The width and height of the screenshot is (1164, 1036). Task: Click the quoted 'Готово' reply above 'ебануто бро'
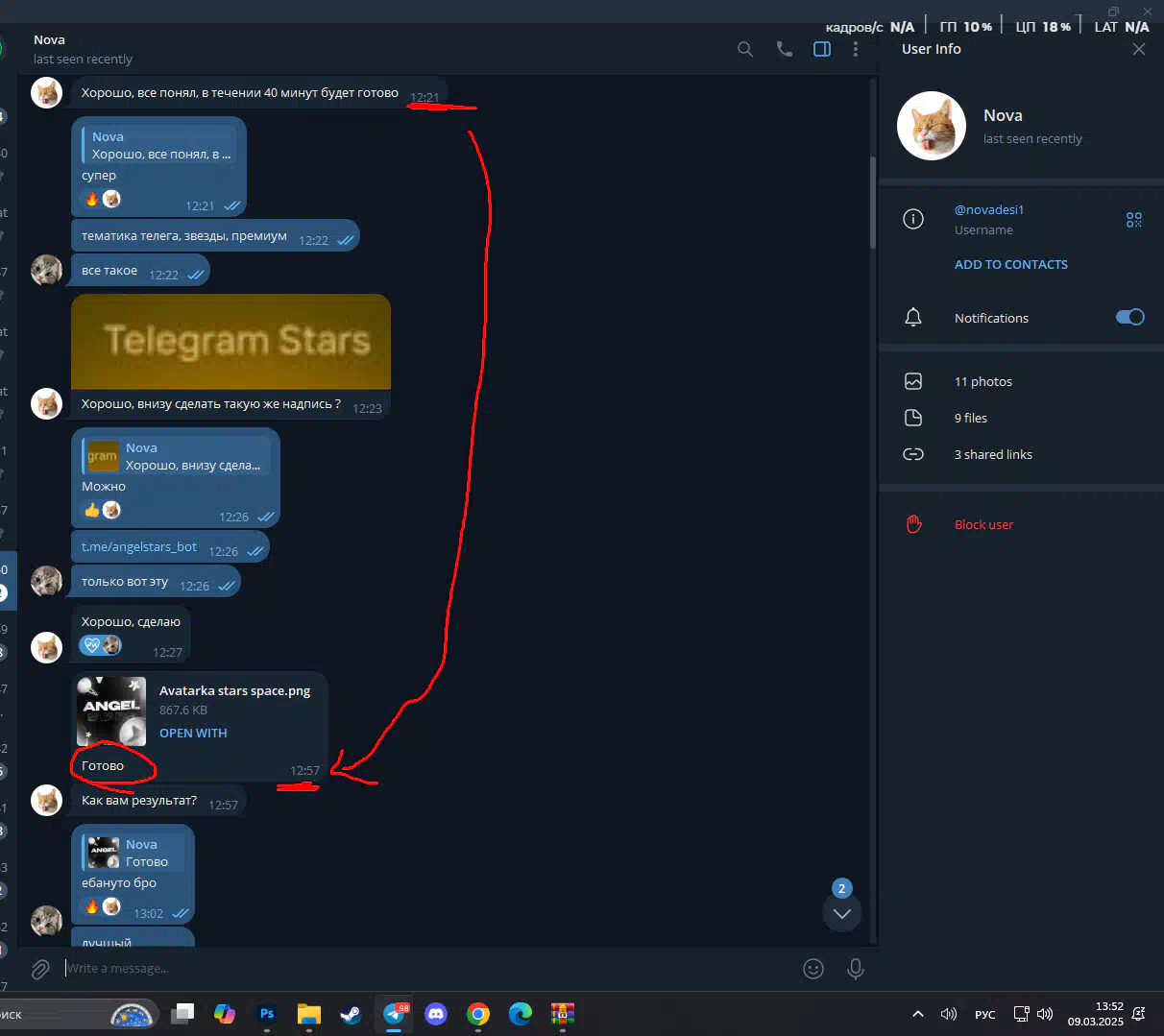(133, 854)
